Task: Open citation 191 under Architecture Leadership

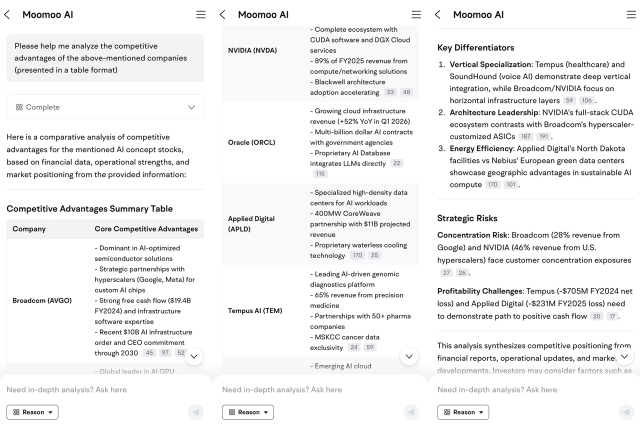Action: (x=544, y=135)
